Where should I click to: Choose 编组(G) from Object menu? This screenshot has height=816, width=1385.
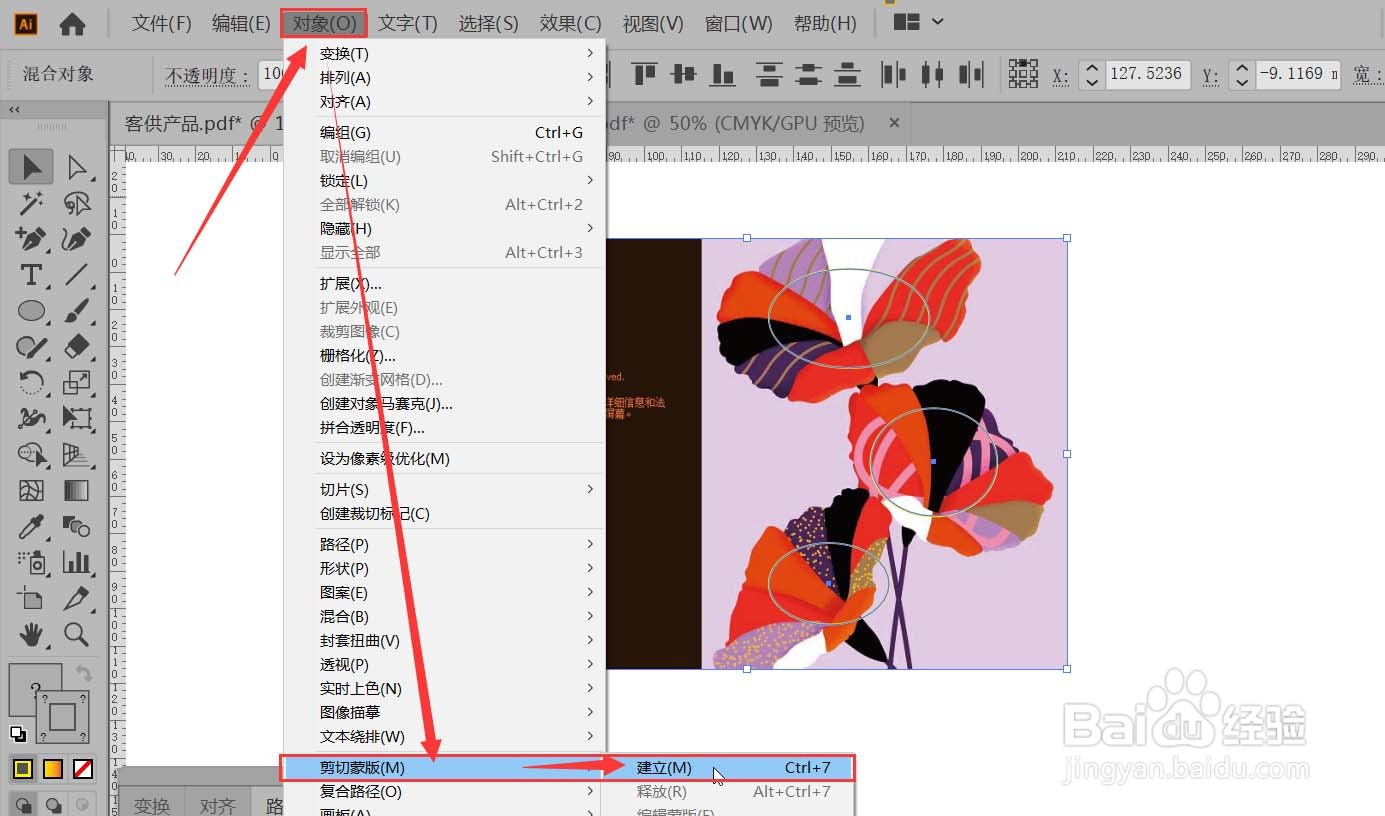coord(445,132)
